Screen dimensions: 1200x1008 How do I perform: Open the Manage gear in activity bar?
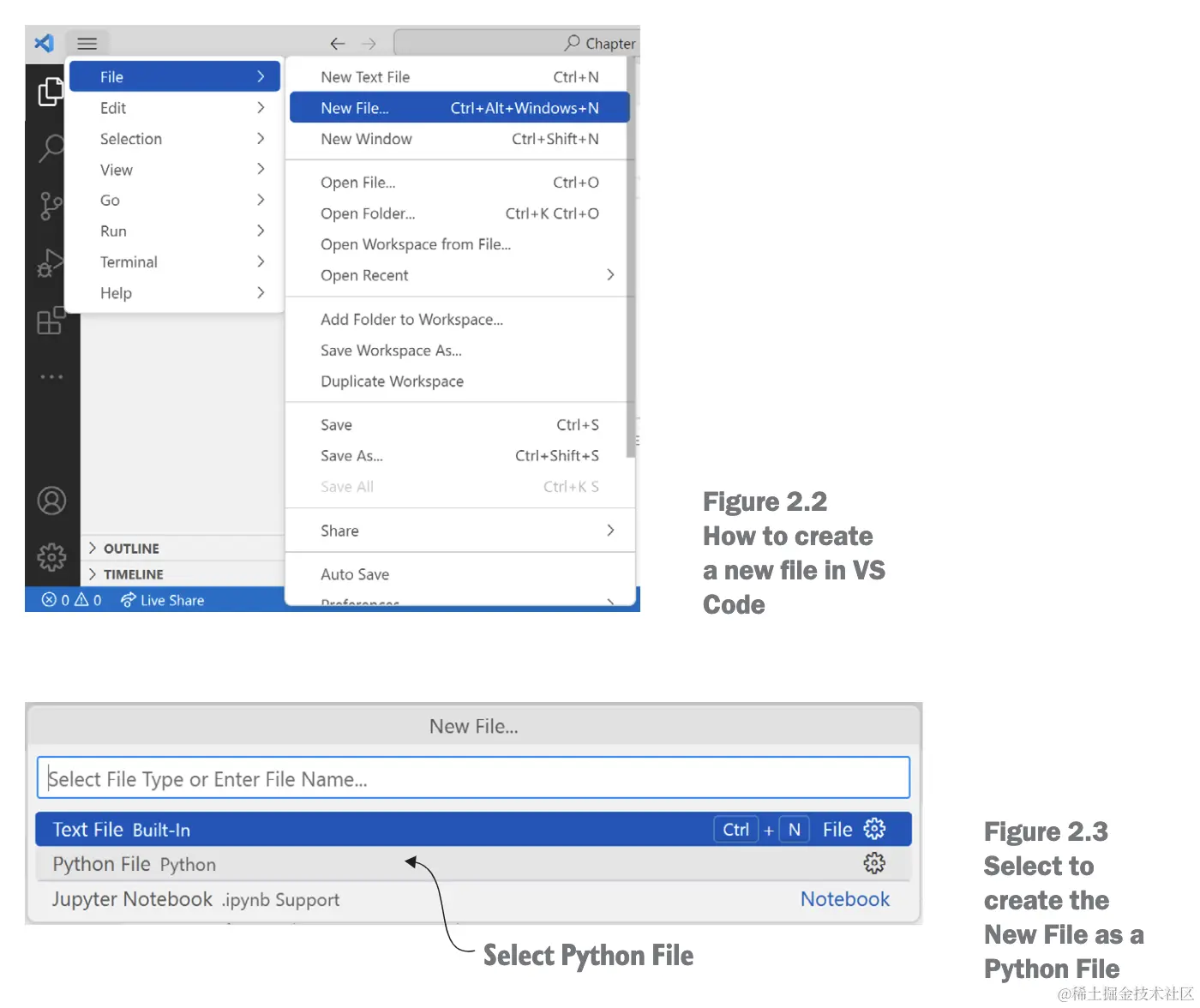tap(51, 557)
